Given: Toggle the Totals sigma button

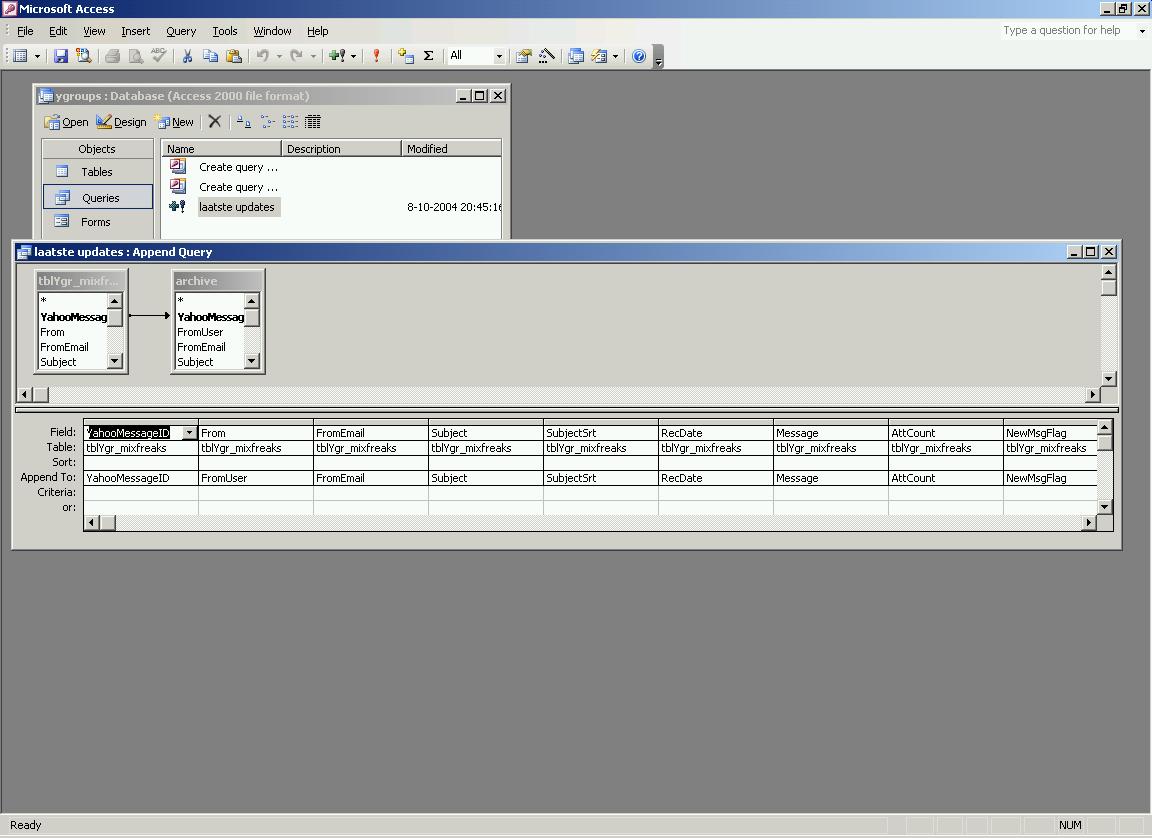Looking at the screenshot, I should pos(428,56).
